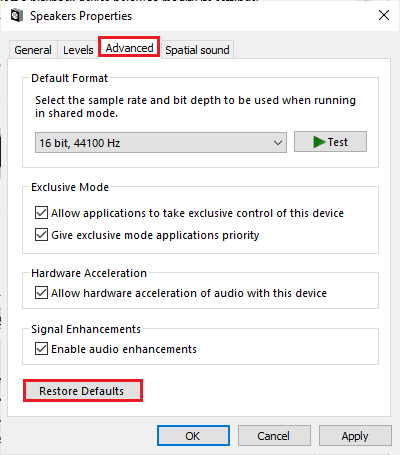Click the Hardware Acceleration group label
This screenshot has width=400, height=455.
tap(89, 273)
